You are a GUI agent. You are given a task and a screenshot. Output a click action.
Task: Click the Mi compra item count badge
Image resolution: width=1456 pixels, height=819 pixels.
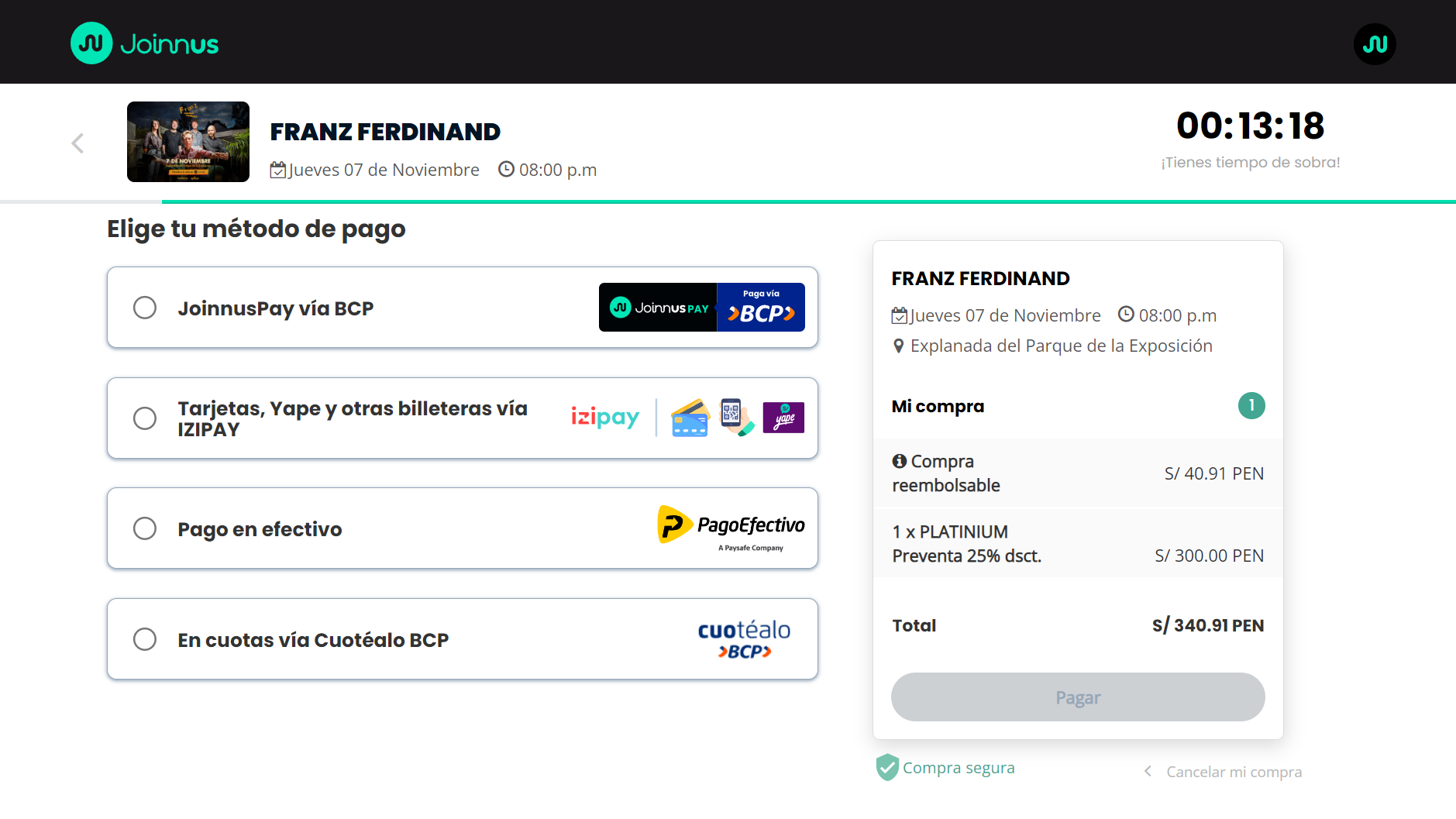[1251, 405]
